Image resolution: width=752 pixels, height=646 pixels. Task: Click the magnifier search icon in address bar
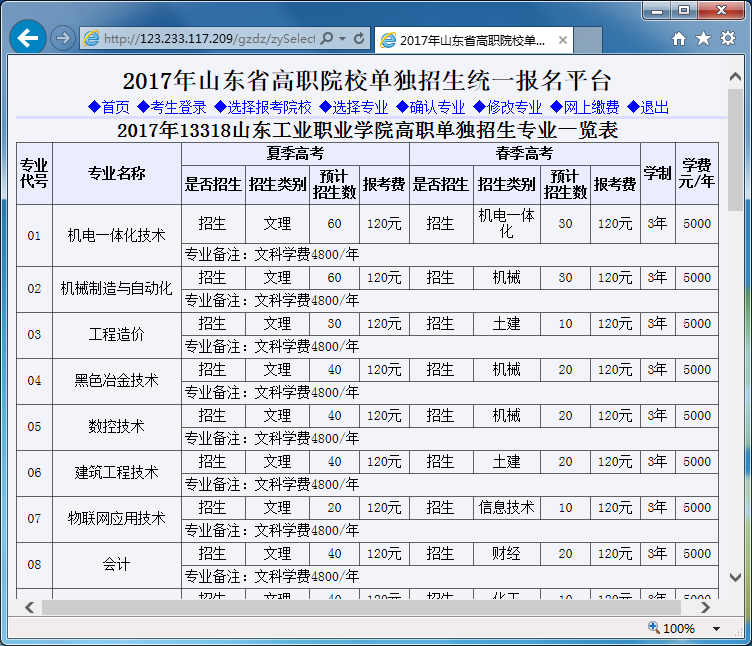(x=328, y=38)
